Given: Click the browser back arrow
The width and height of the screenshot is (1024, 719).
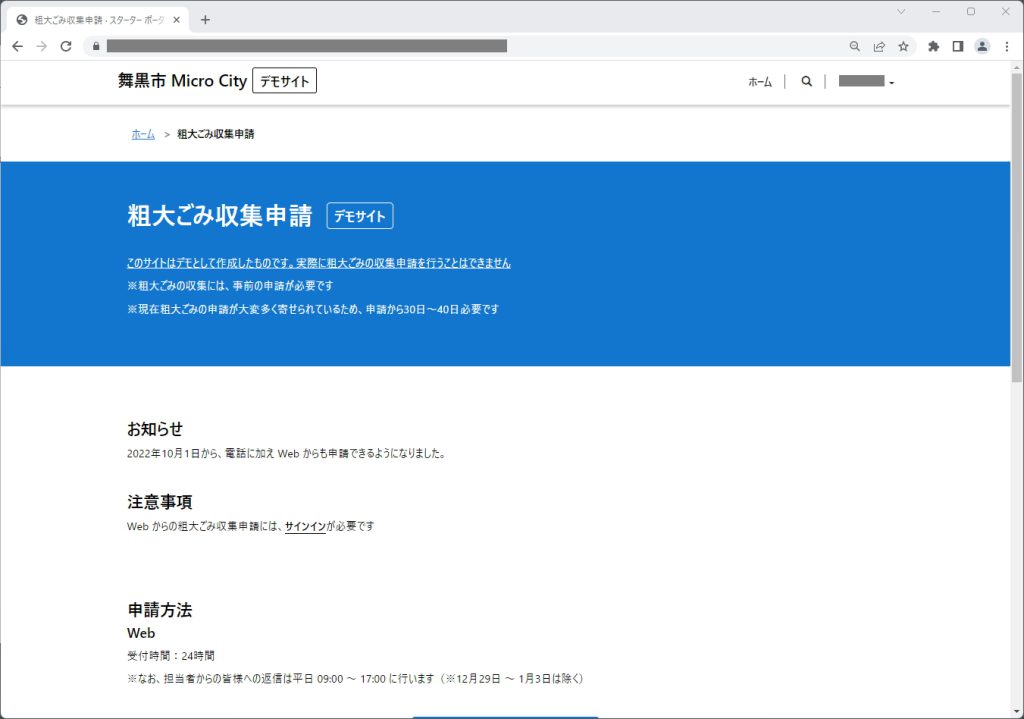Looking at the screenshot, I should point(17,46).
